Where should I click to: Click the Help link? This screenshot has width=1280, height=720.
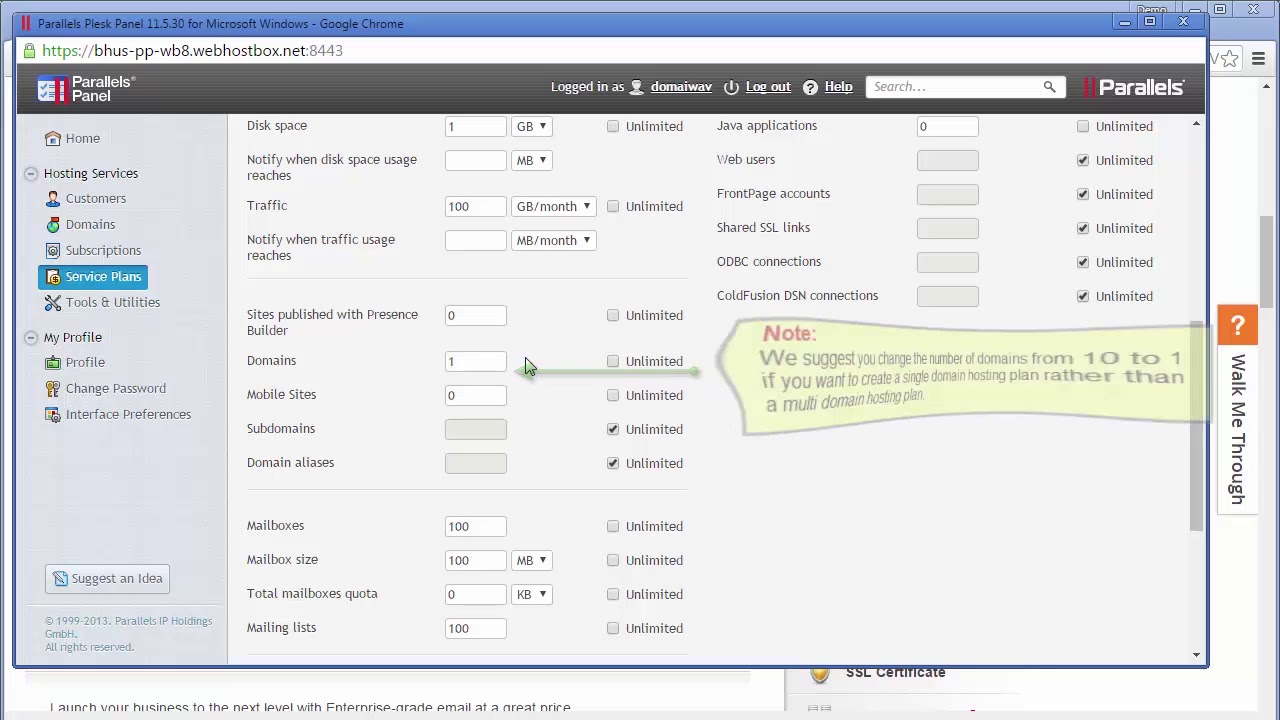838,87
